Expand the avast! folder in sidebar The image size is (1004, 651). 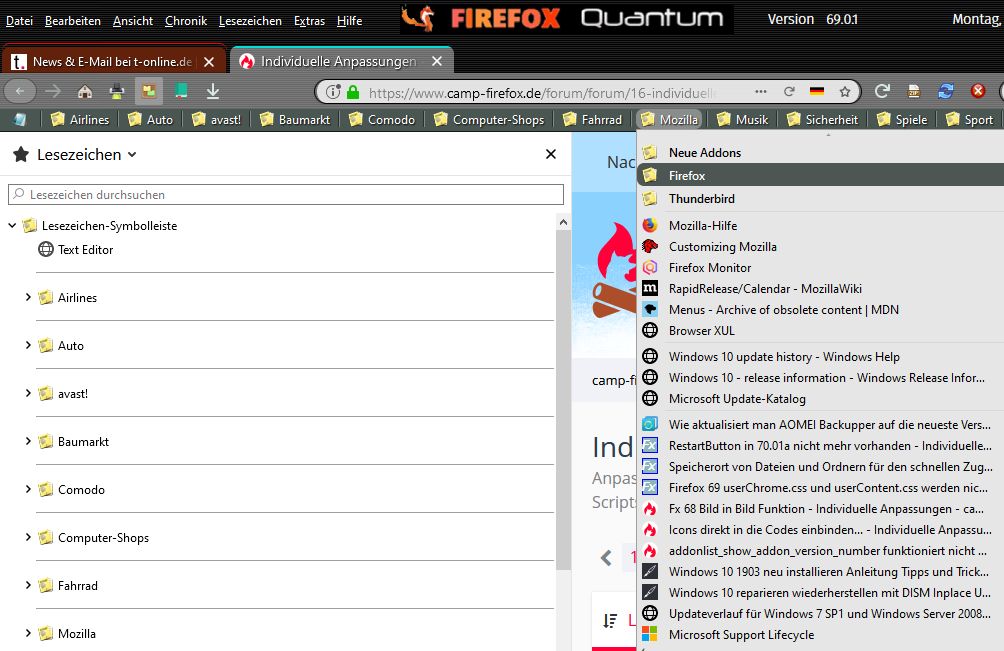pos(28,393)
